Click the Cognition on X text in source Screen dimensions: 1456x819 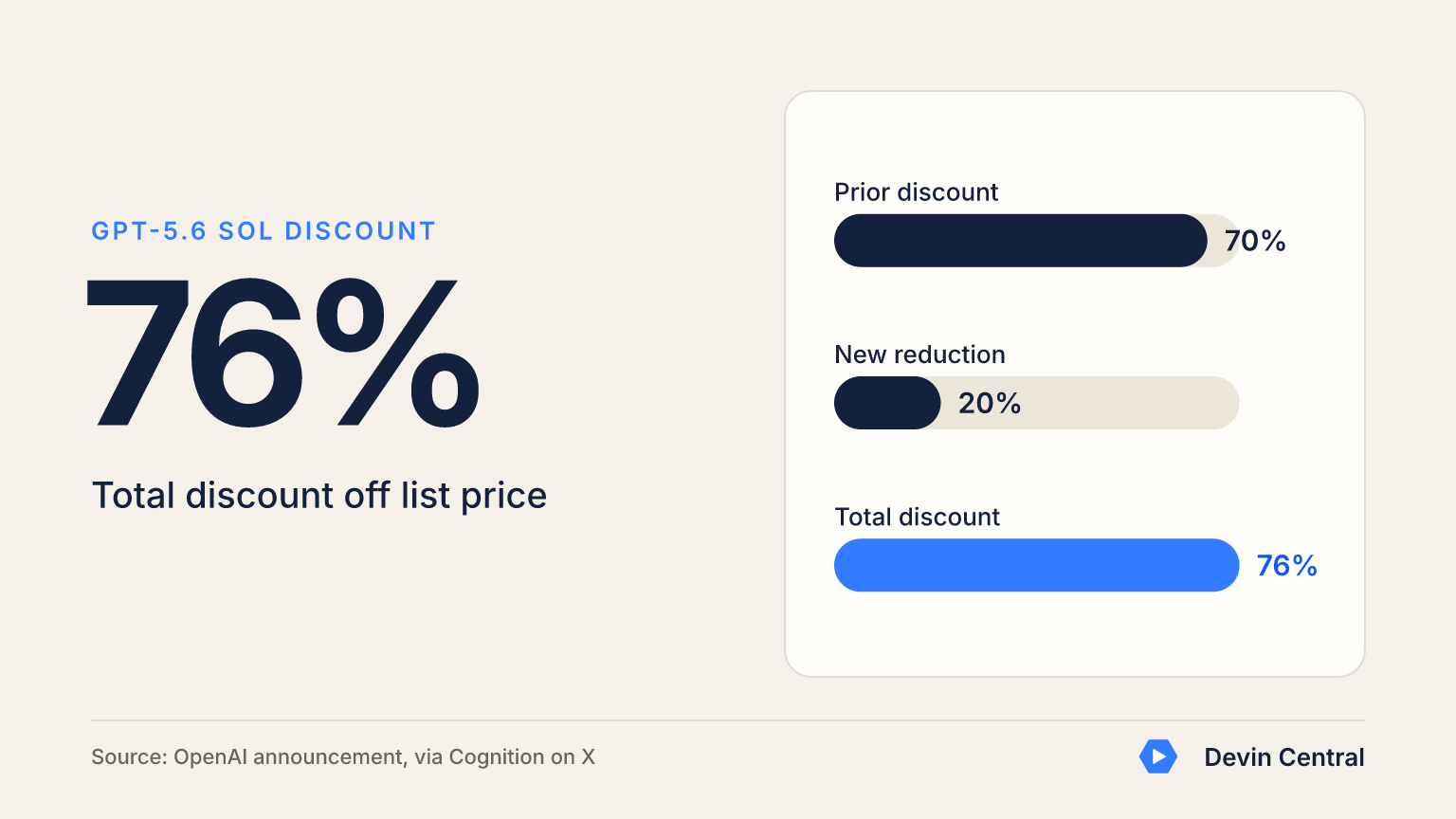coord(522,757)
